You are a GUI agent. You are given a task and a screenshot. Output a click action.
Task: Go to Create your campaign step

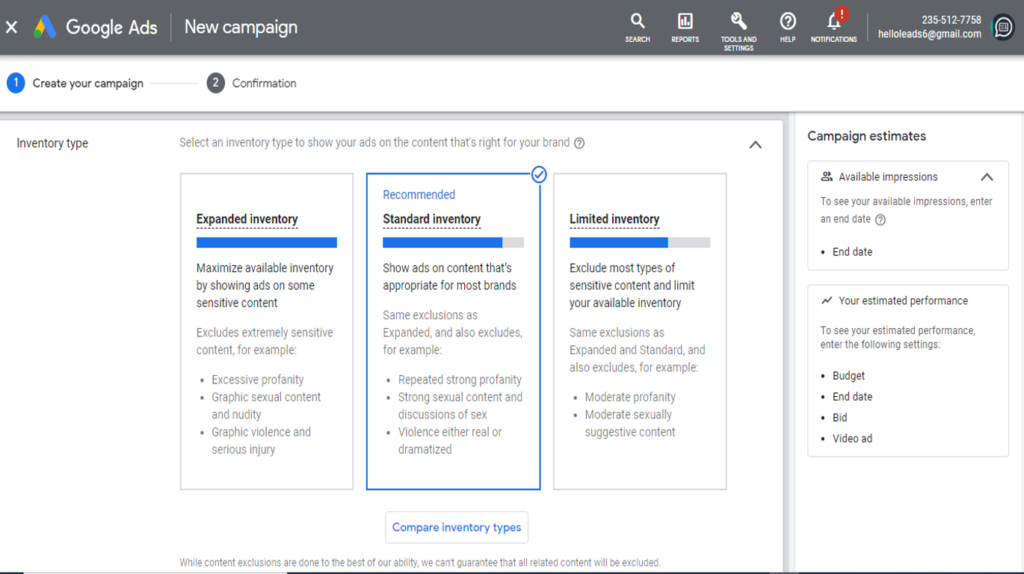[x=87, y=83]
